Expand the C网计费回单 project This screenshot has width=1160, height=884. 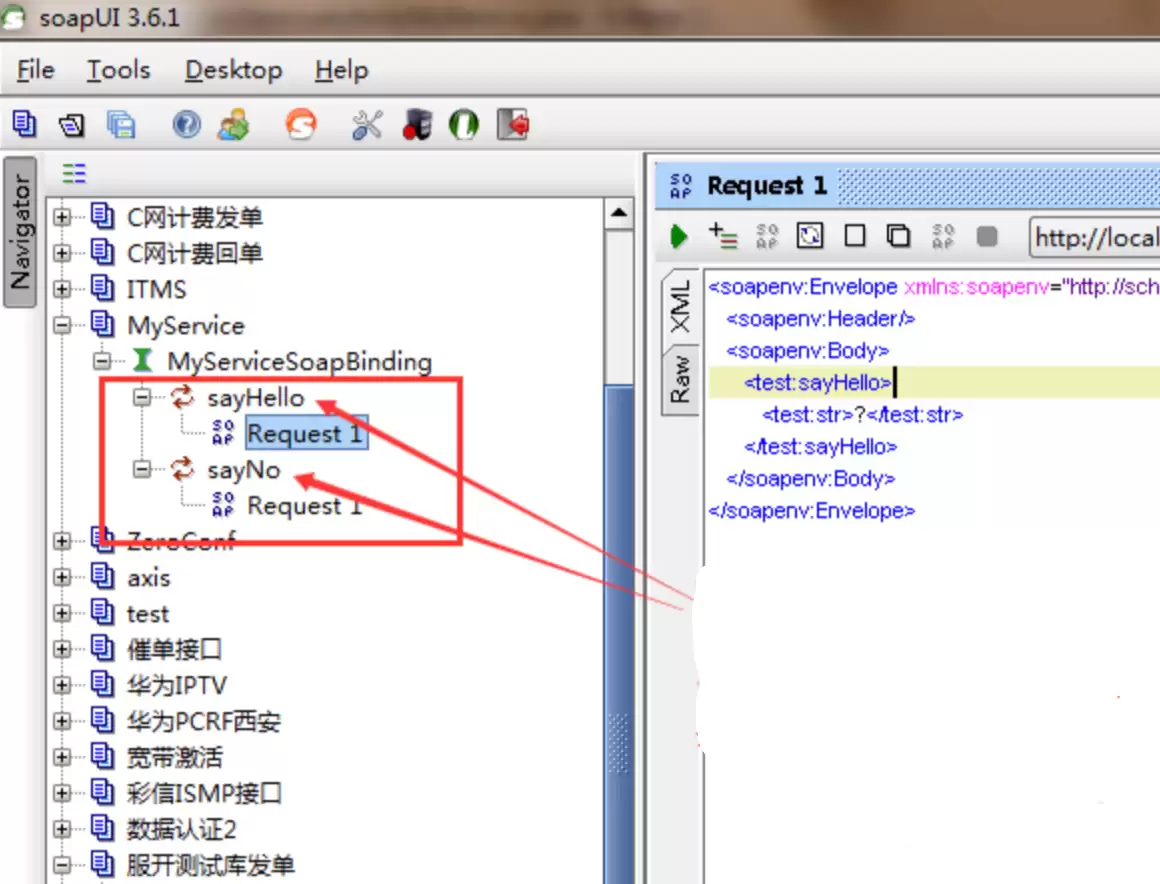(x=62, y=253)
